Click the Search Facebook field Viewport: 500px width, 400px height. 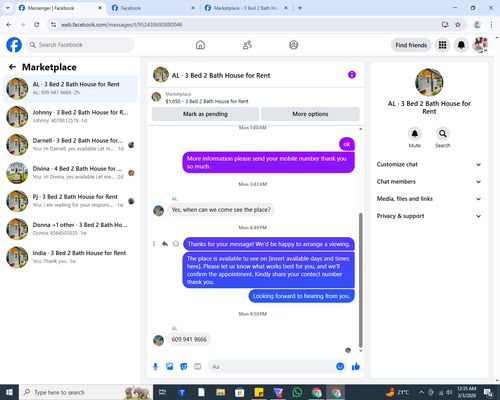coord(80,45)
